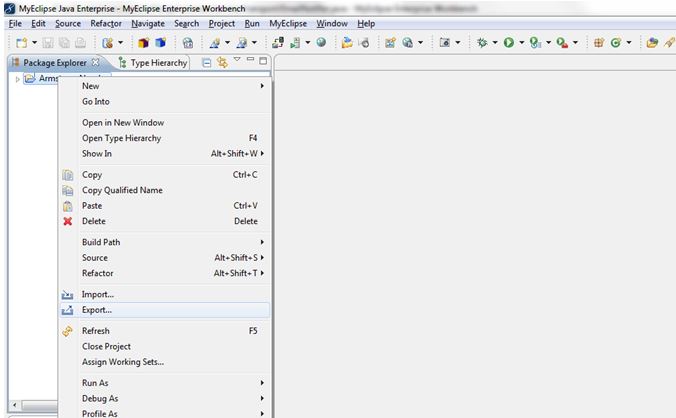Click the Open Type folder icon
Screen dimensions: 676x418
(652, 42)
